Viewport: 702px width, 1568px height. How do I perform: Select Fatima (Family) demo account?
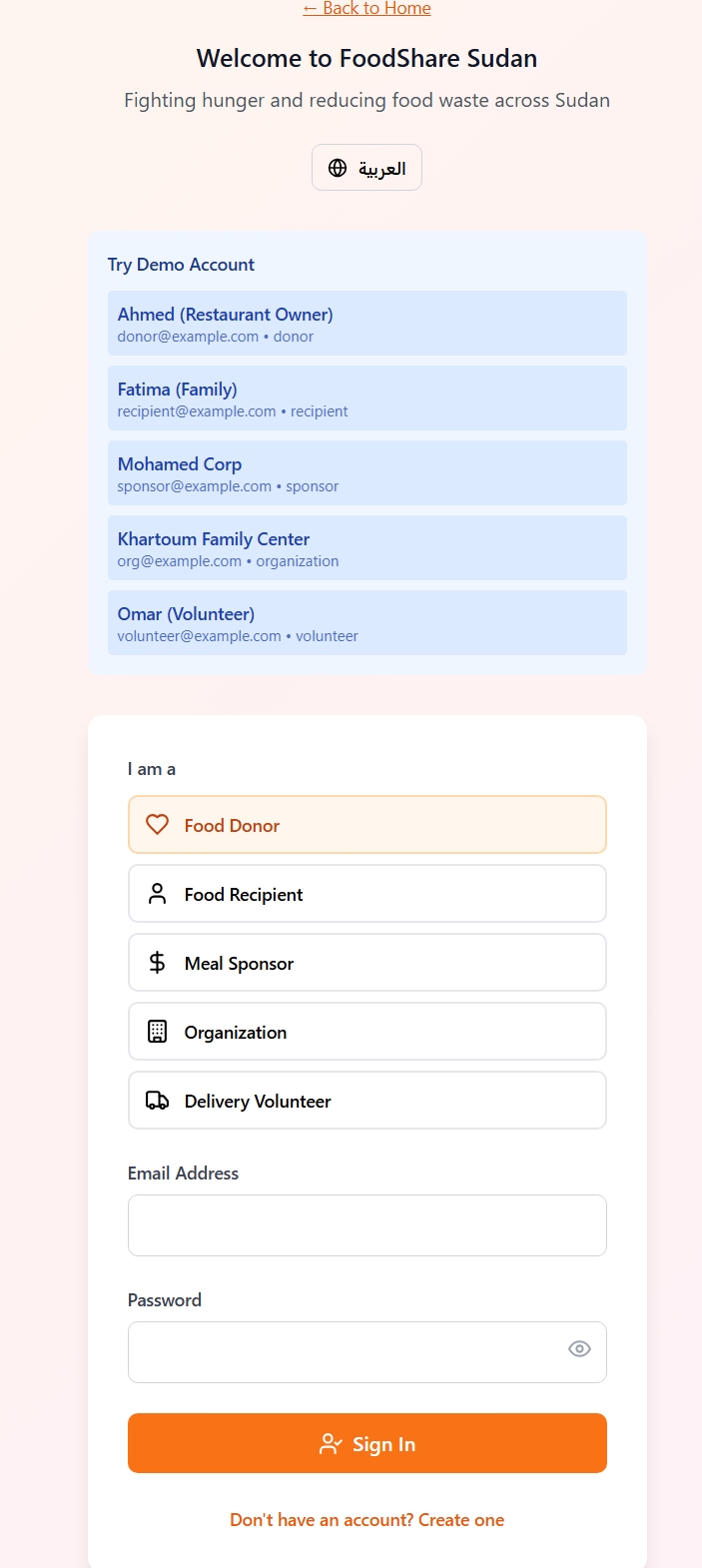(366, 397)
